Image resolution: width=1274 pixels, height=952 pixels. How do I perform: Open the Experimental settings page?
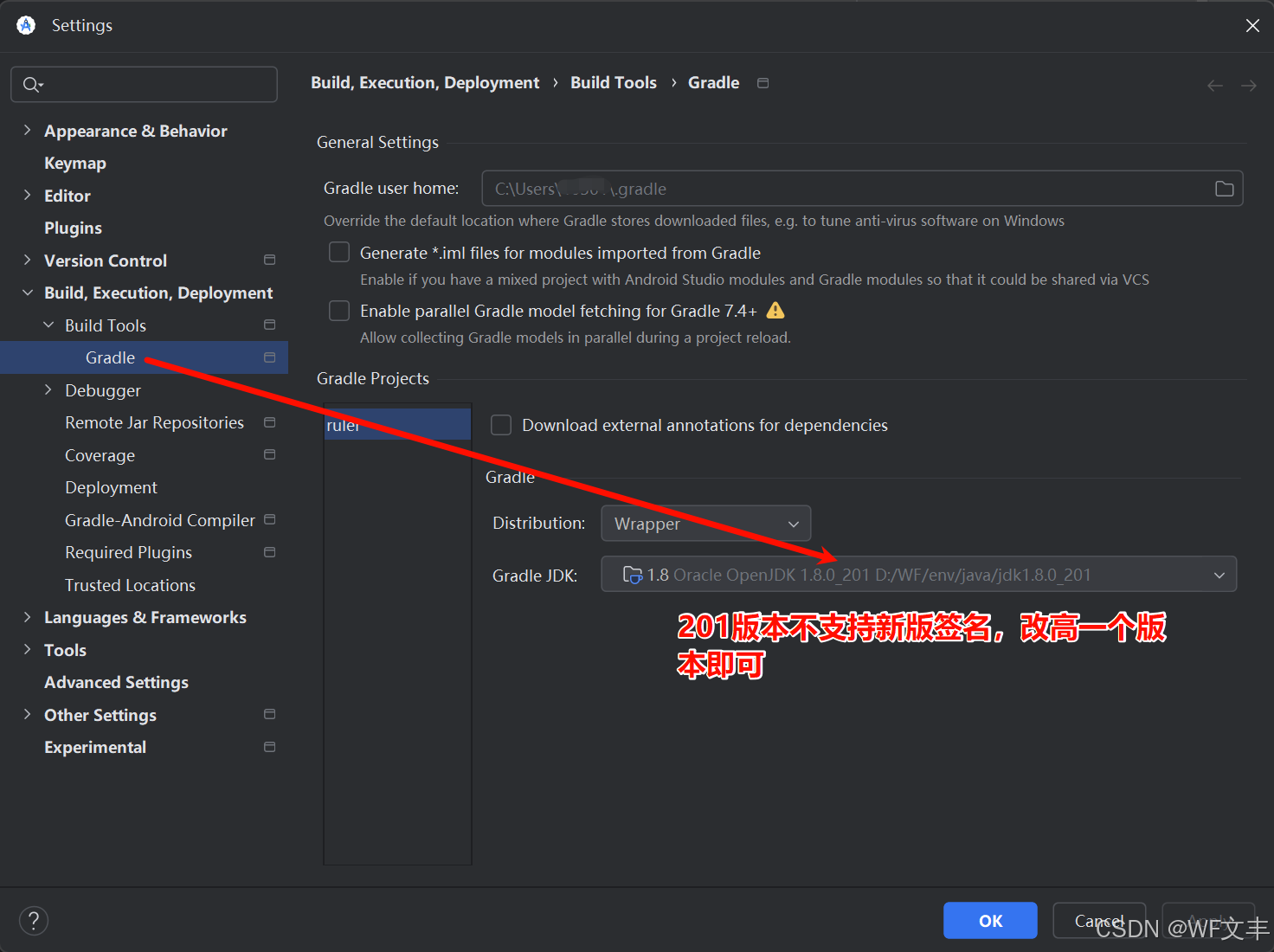(x=95, y=747)
